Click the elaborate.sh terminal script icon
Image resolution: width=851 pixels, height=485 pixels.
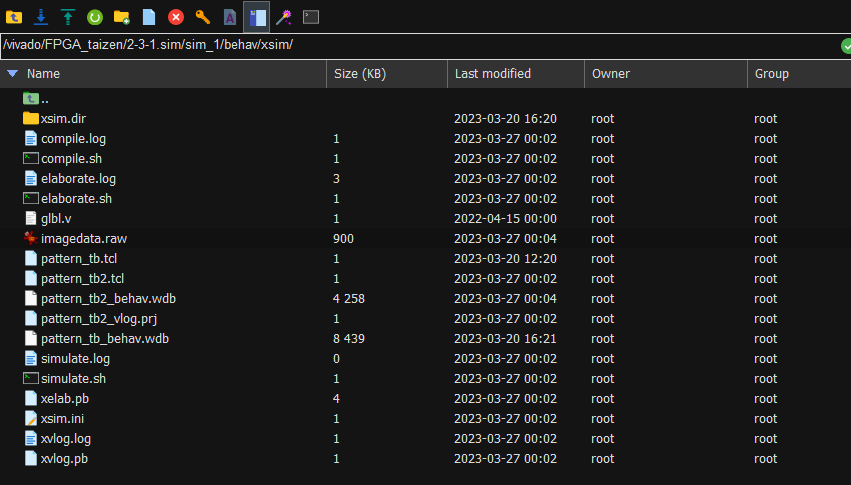[x=31, y=199]
